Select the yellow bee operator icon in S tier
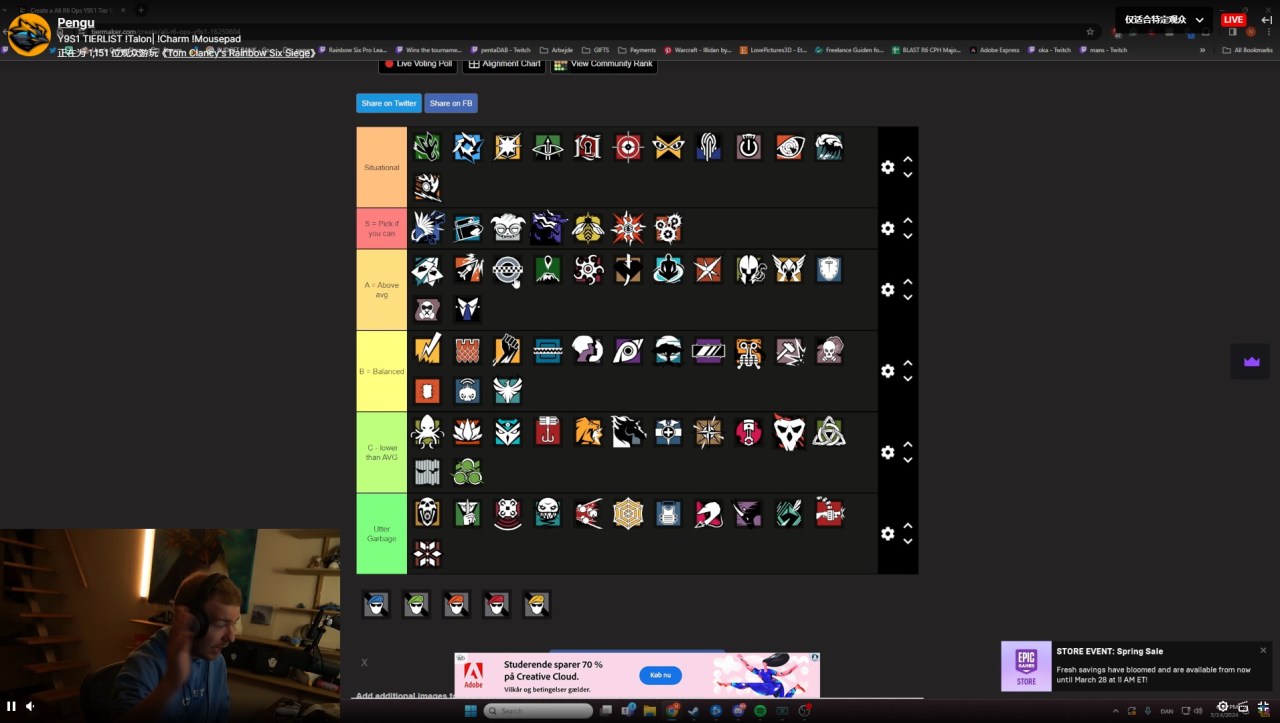1280x723 pixels. (x=588, y=228)
